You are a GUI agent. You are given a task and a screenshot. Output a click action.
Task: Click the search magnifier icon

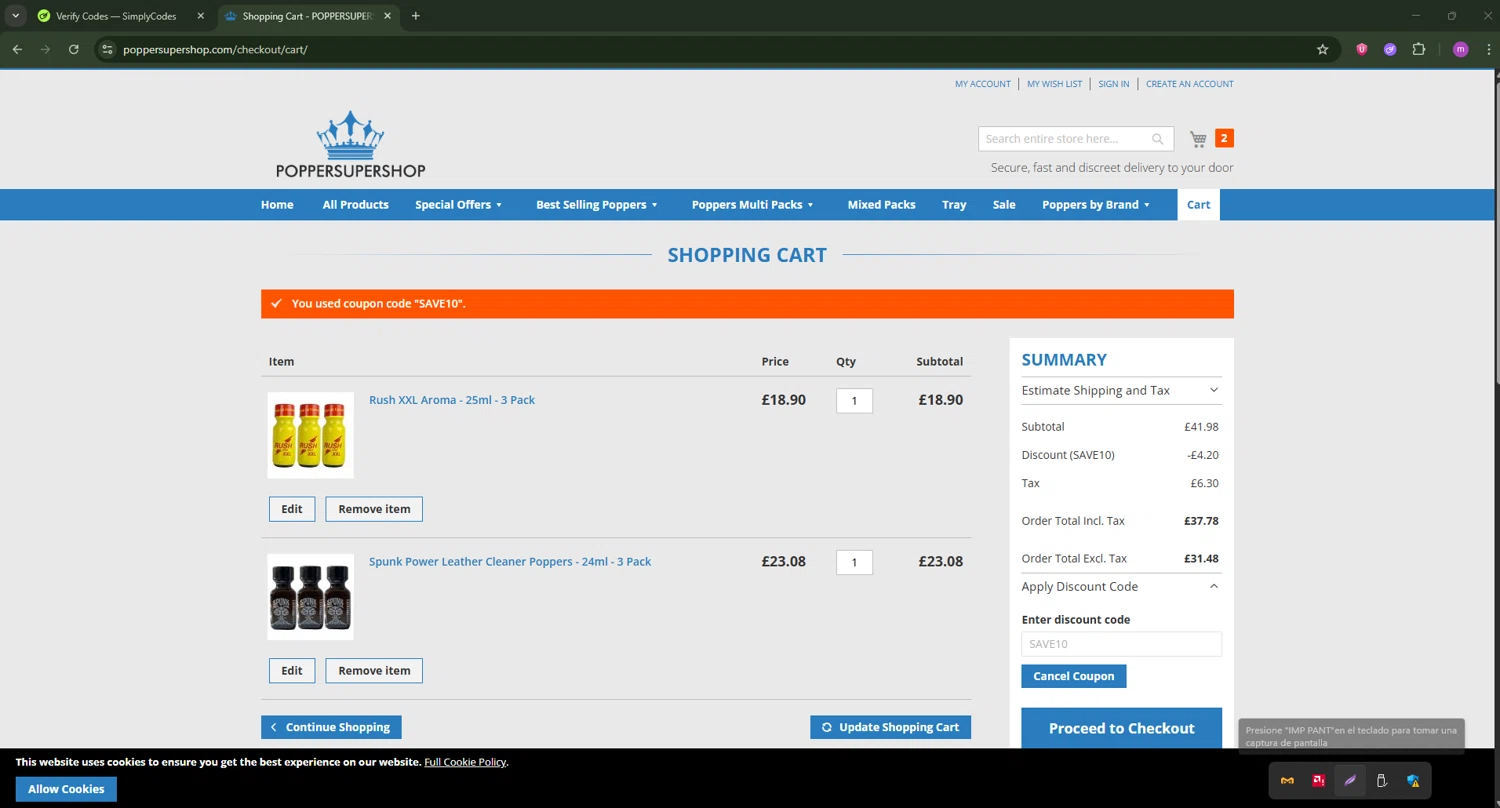point(1158,139)
